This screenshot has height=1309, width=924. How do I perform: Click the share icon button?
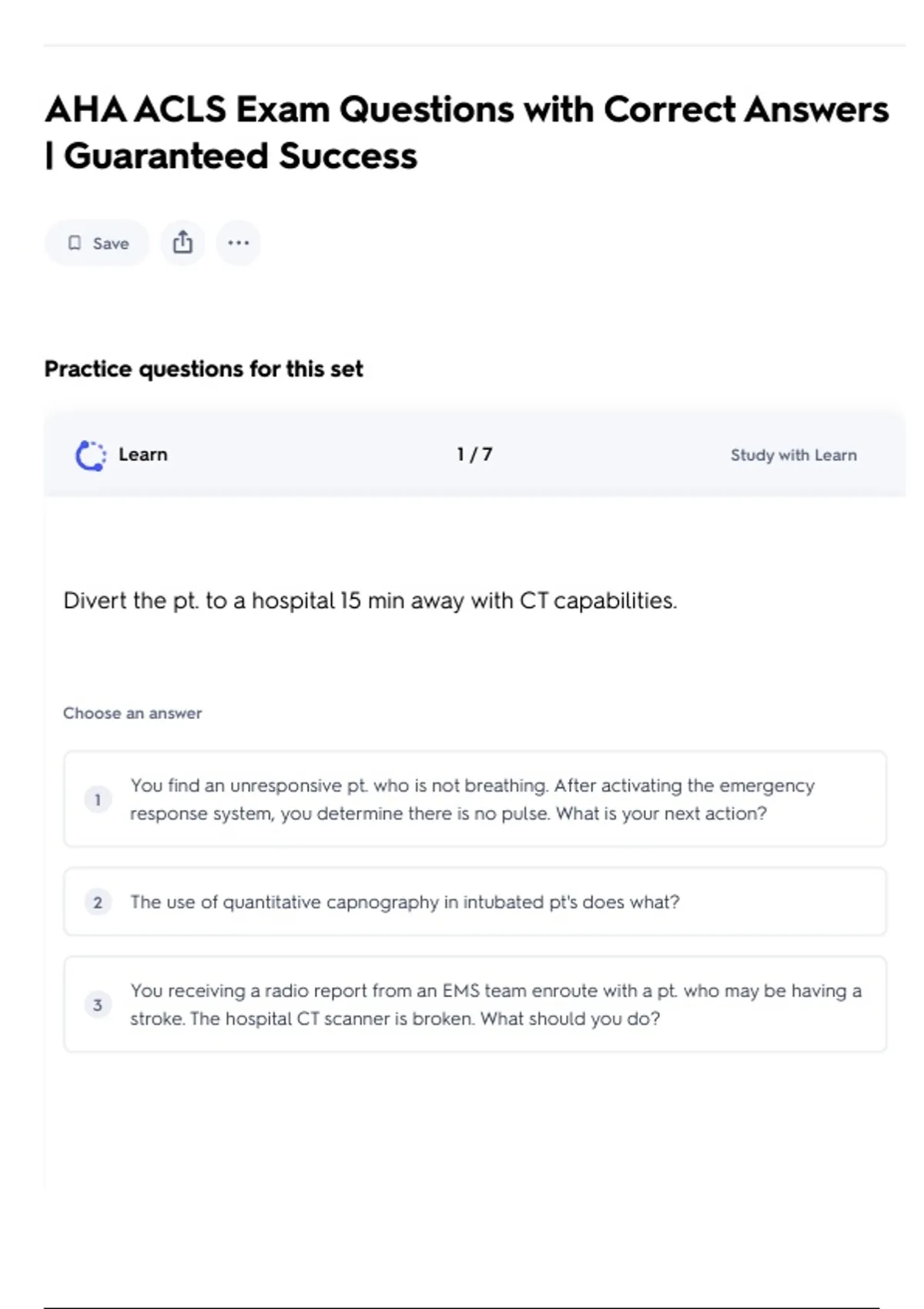(x=182, y=243)
